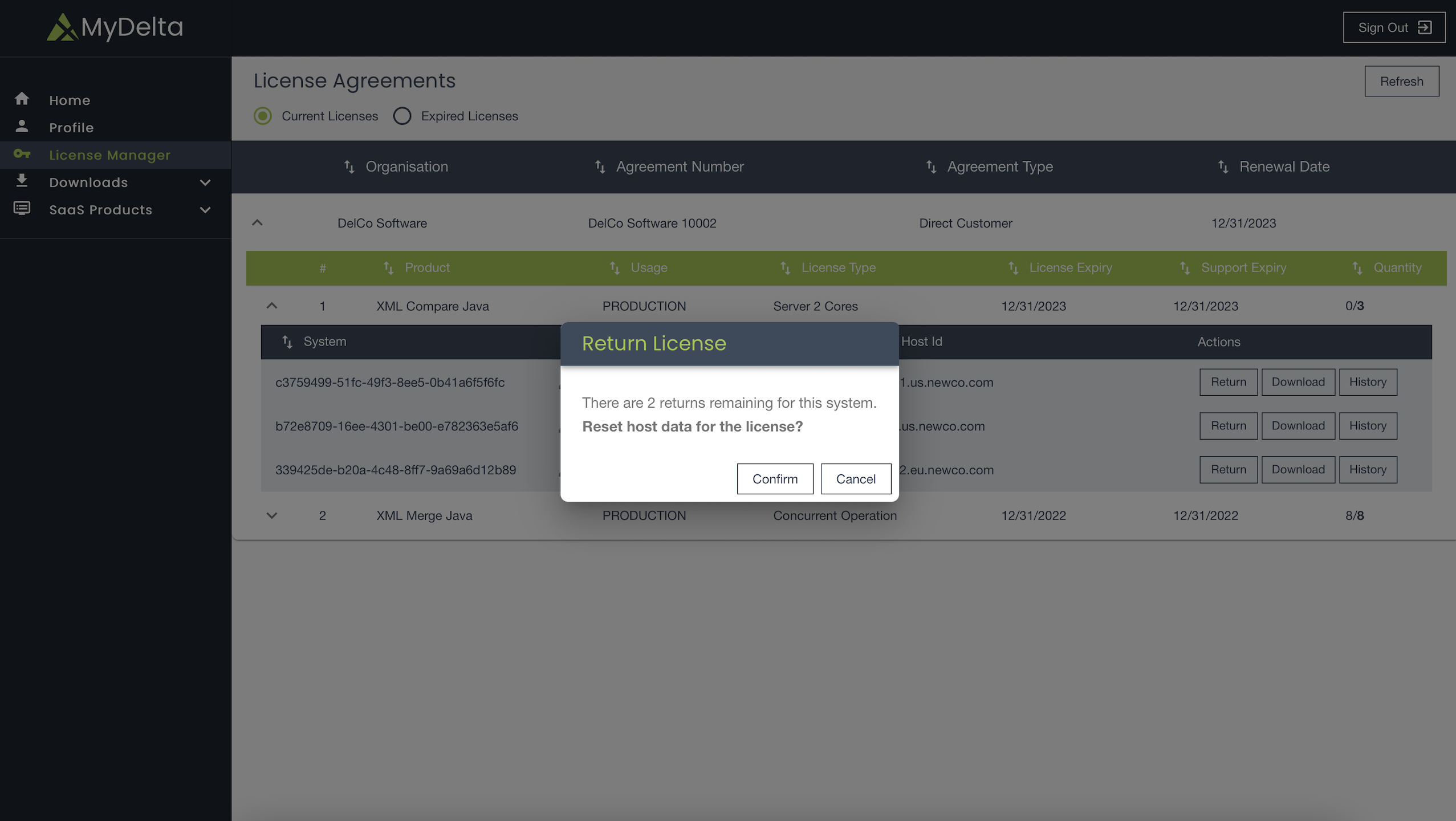The height and width of the screenshot is (821, 1456).
Task: Expand the Downloads menu chevron
Action: coord(205,182)
